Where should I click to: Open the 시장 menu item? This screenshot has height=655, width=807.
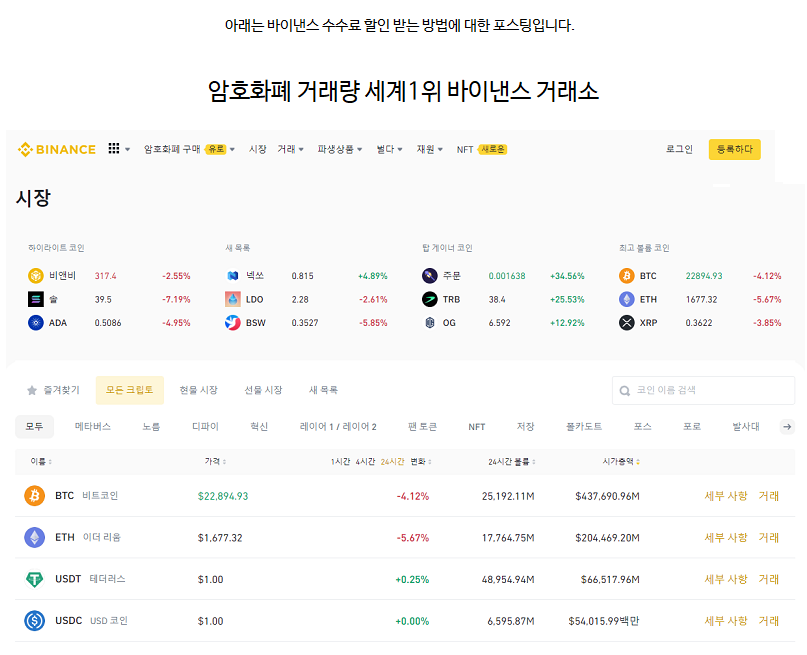click(x=257, y=149)
